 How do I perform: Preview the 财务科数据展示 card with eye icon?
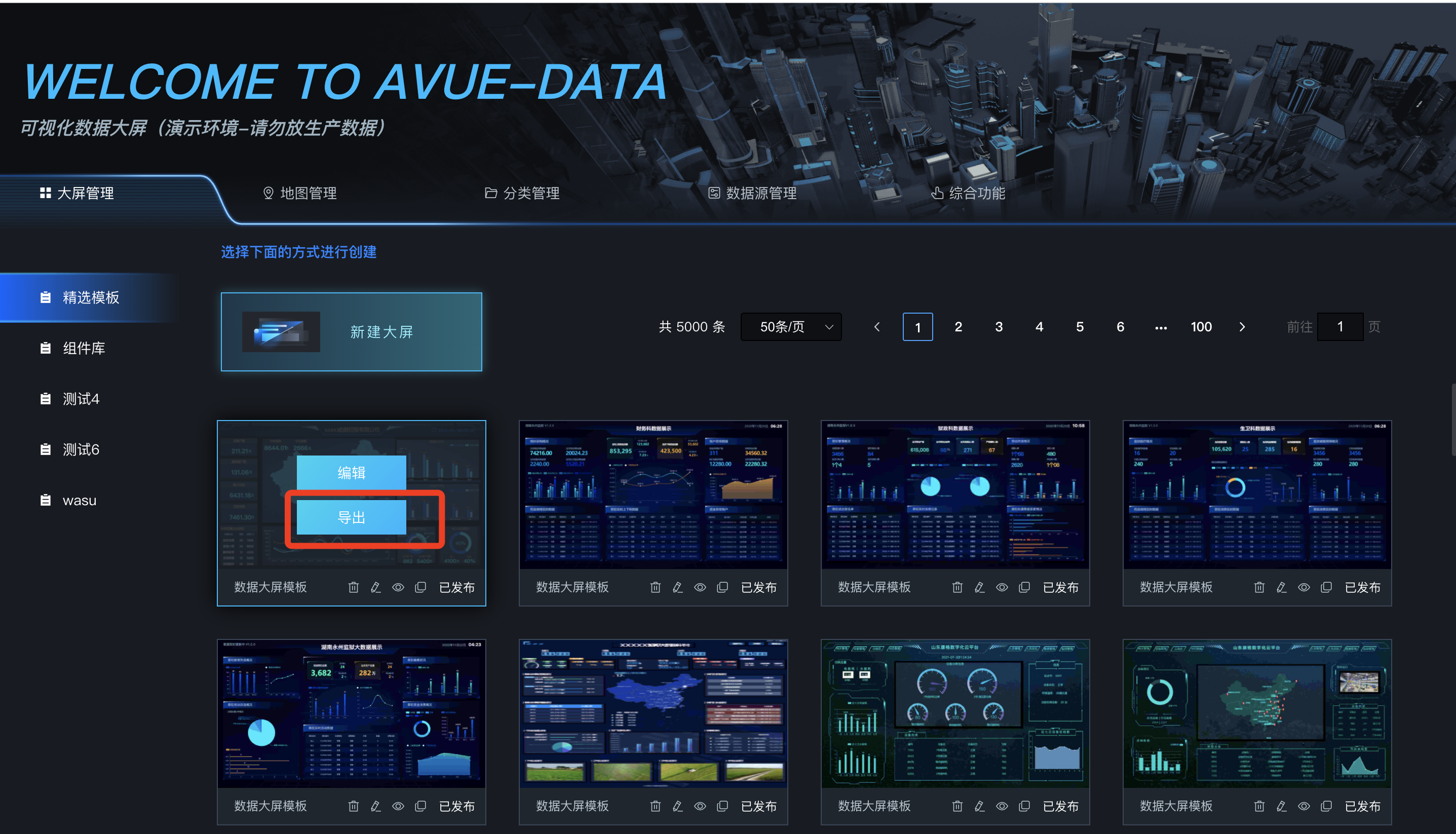click(x=700, y=587)
